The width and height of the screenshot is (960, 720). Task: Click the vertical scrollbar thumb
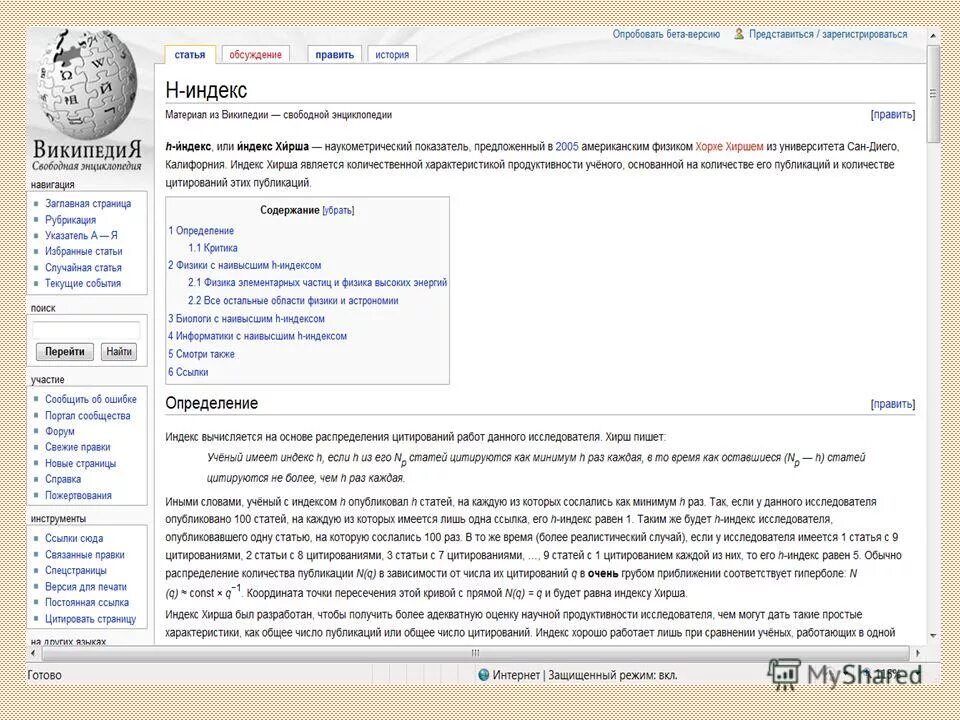click(932, 94)
